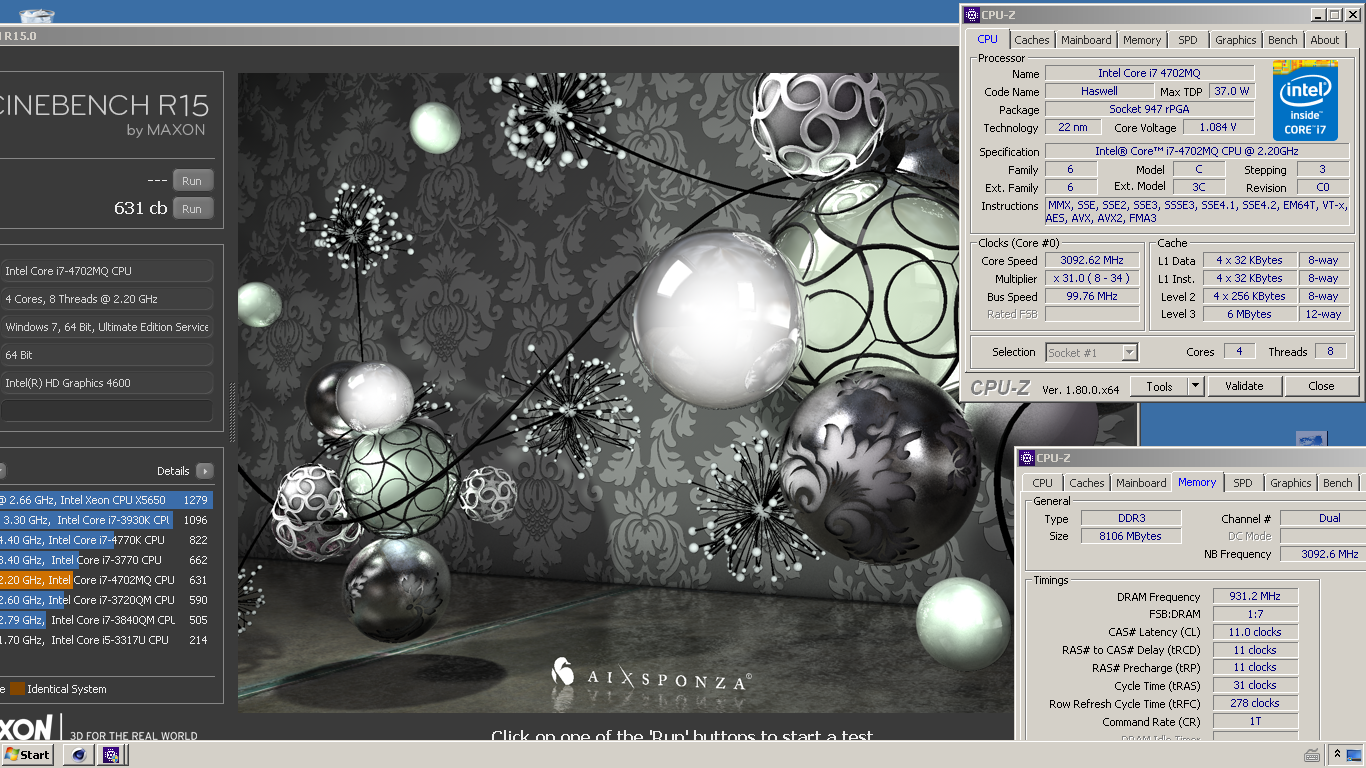This screenshot has height=768, width=1366.
Task: Click the NB Frequency value 3092.6 MHz
Action: (1323, 554)
